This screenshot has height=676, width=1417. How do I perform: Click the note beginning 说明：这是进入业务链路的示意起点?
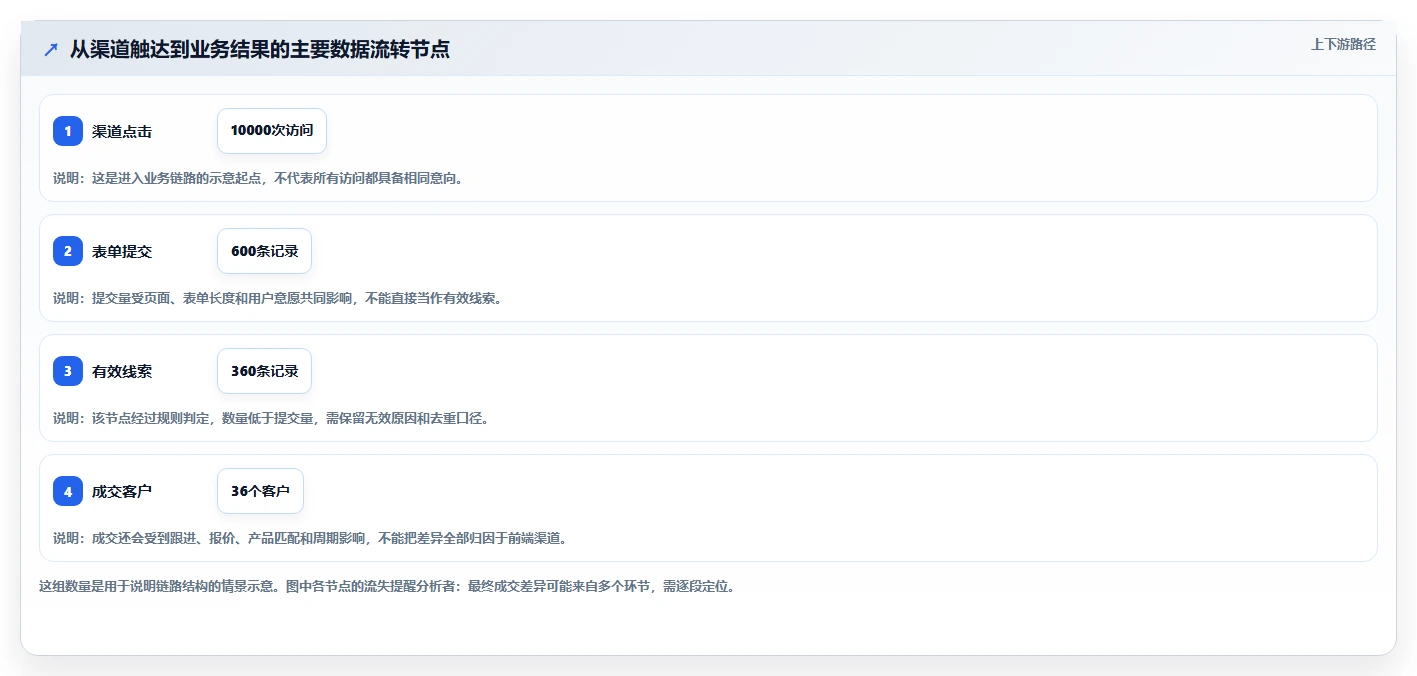(258, 178)
